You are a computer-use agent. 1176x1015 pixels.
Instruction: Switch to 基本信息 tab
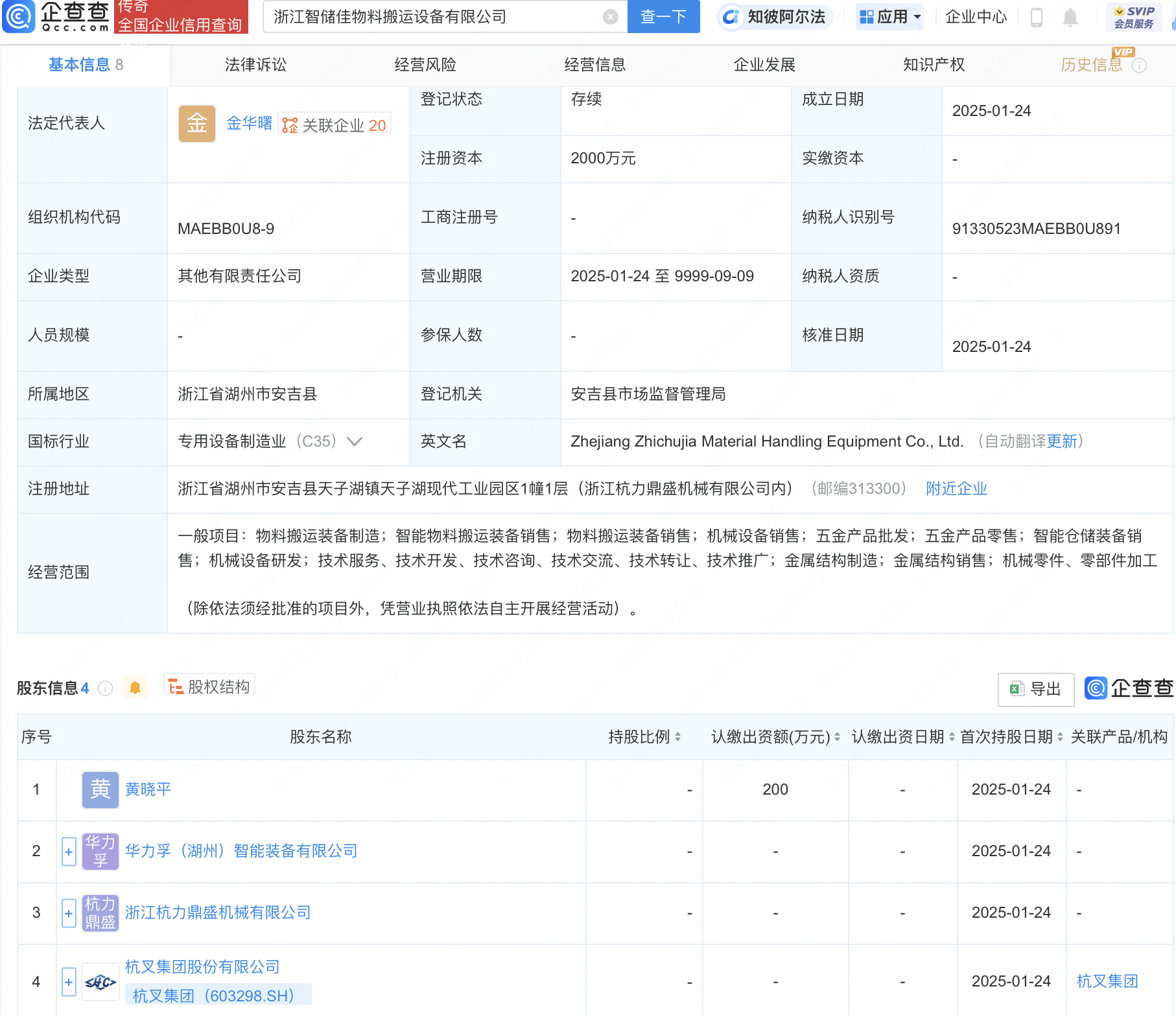[86, 65]
